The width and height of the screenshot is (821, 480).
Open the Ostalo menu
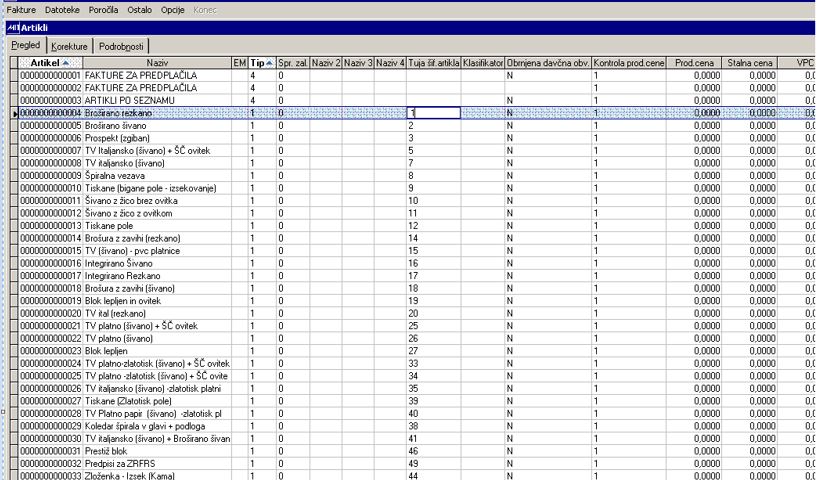click(139, 10)
